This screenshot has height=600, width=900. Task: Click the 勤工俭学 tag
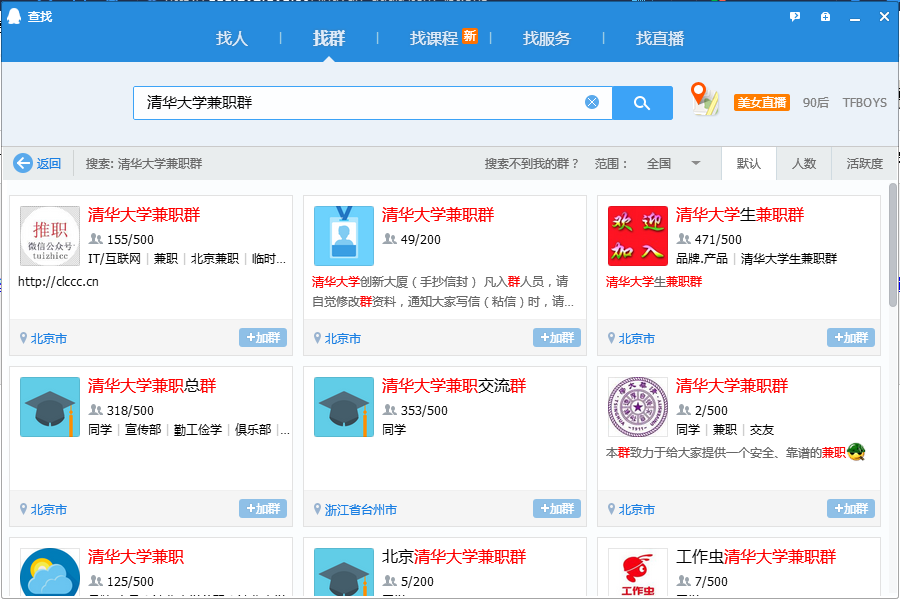(x=198, y=430)
